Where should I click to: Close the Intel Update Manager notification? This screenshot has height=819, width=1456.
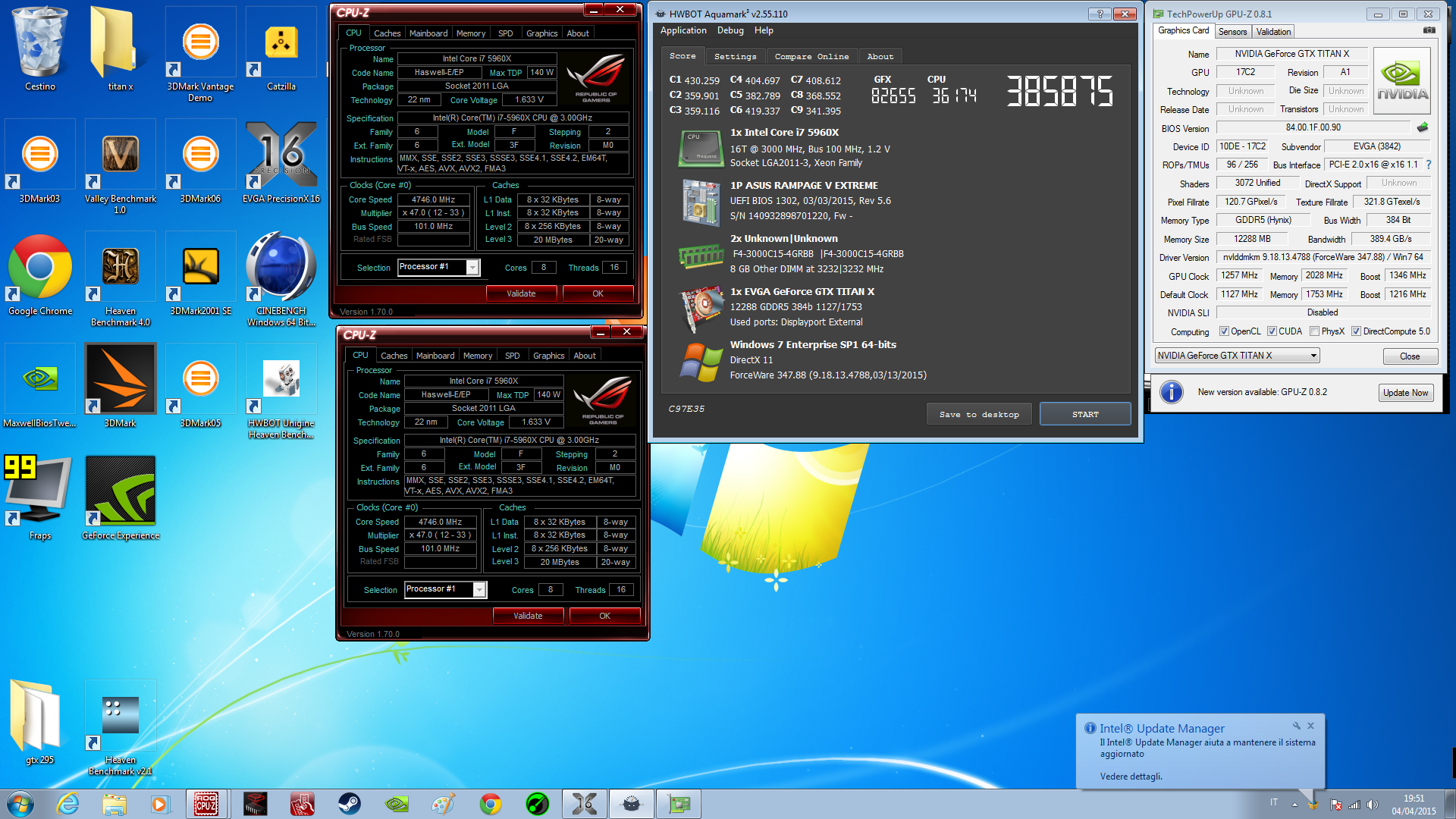(1310, 726)
